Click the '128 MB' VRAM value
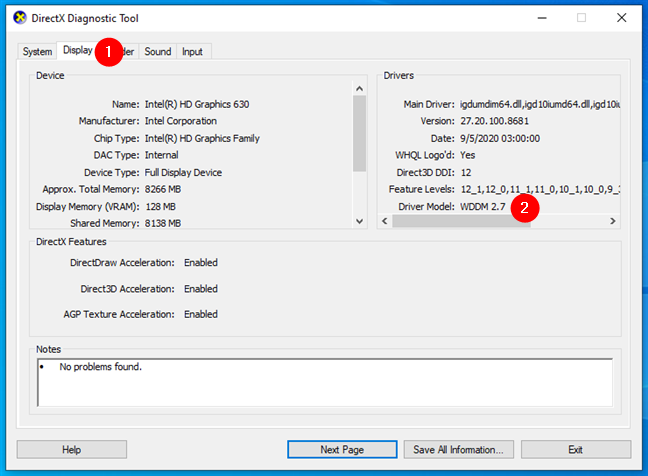This screenshot has width=648, height=476. 161,207
